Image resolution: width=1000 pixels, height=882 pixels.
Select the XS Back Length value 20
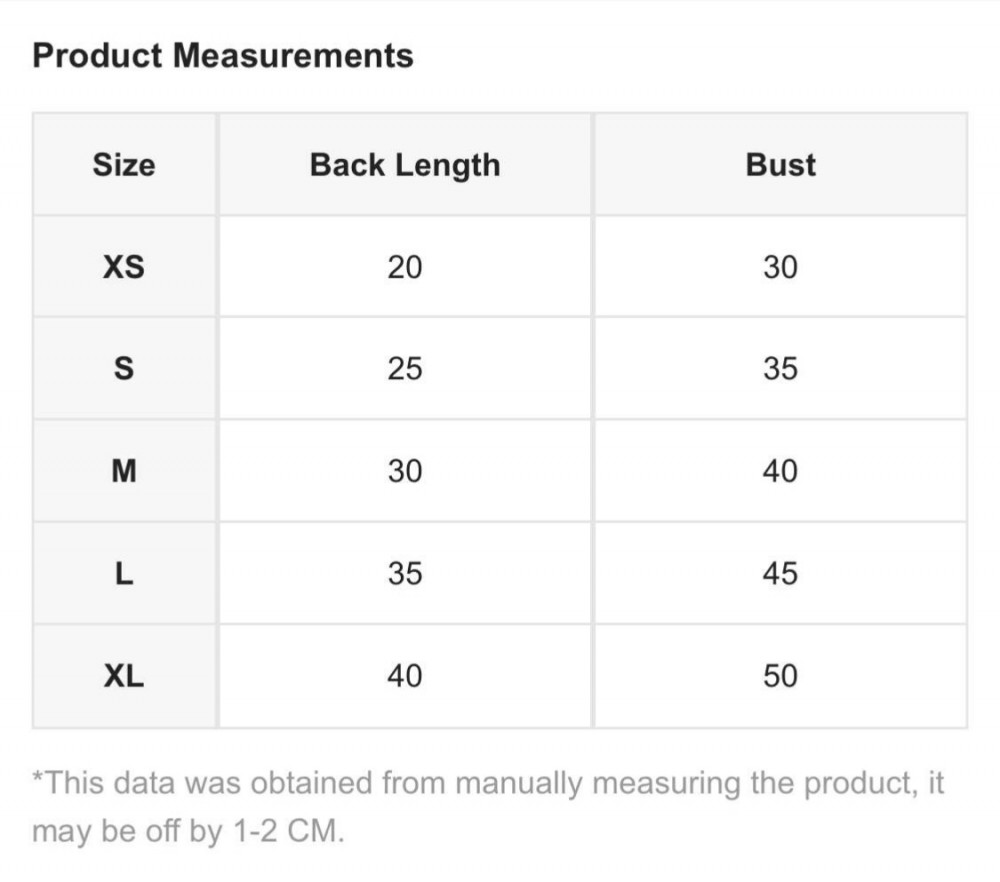click(405, 267)
